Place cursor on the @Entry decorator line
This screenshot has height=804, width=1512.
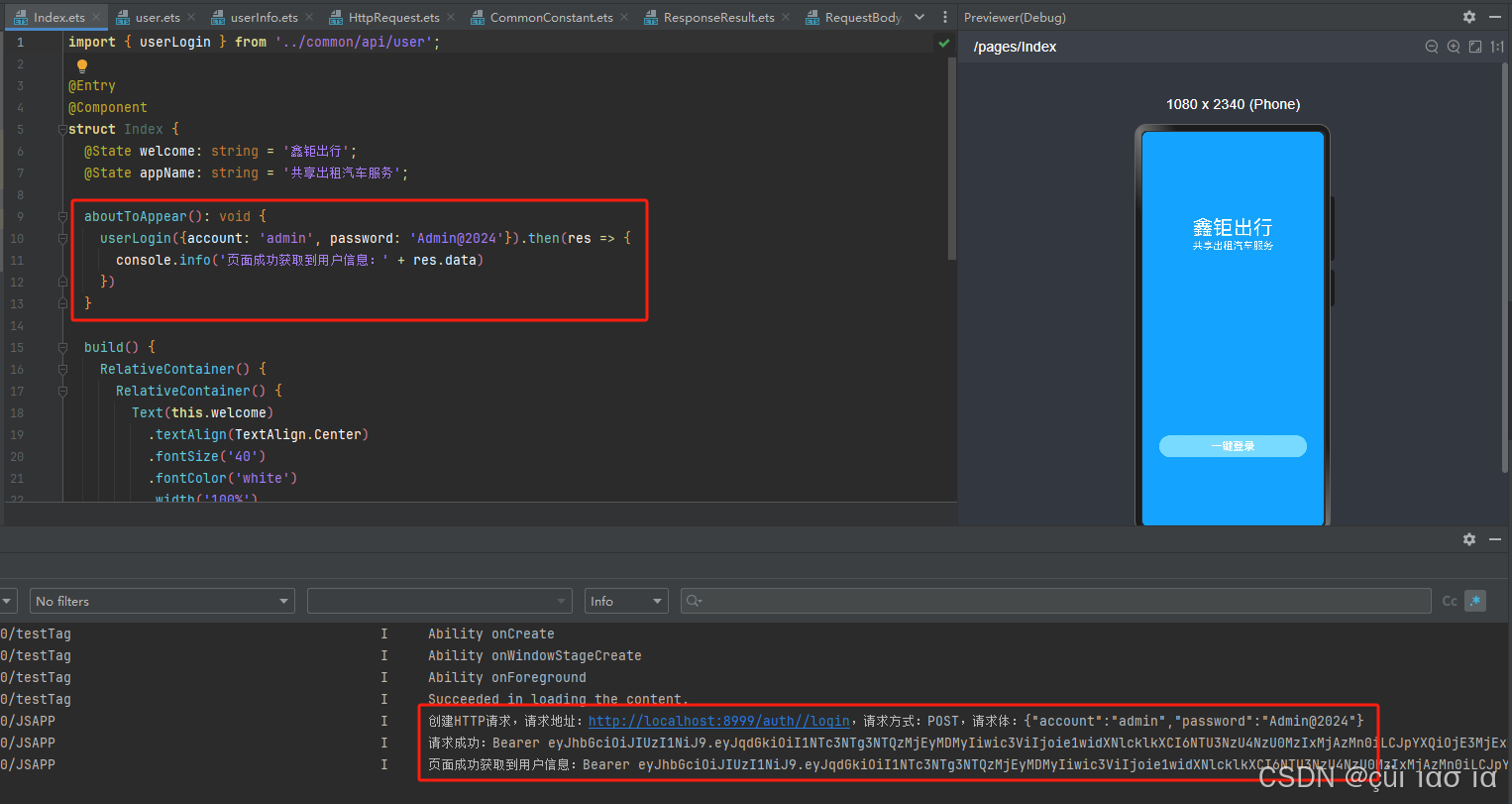[92, 86]
